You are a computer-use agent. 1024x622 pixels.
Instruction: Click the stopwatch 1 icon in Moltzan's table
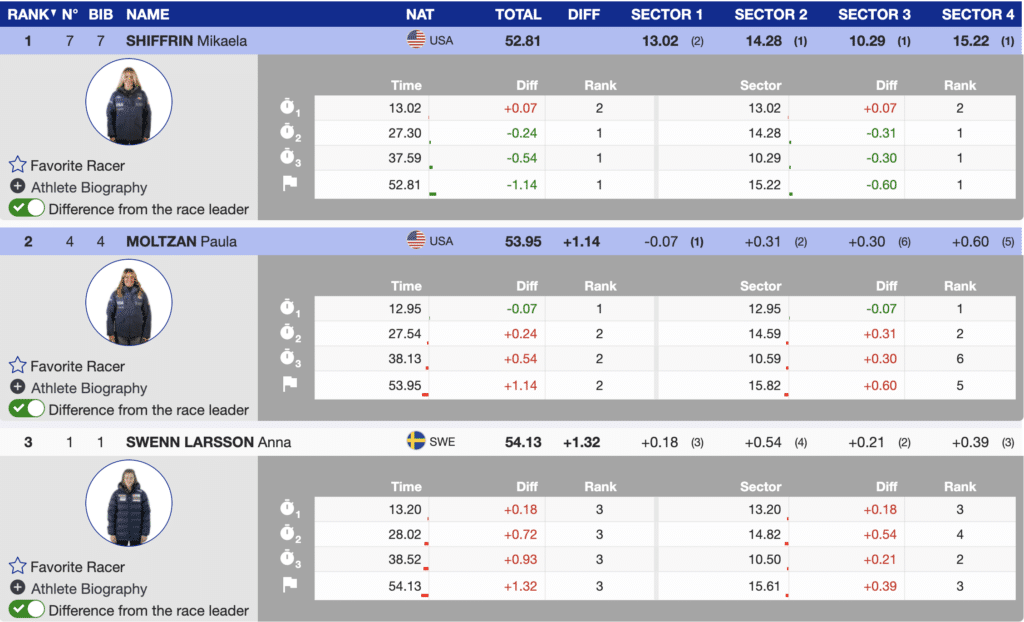[x=290, y=309]
